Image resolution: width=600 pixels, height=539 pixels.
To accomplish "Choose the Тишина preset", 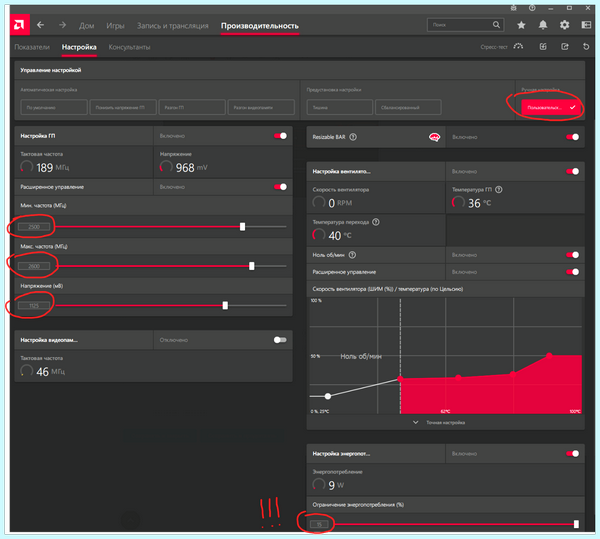I will click(339, 107).
